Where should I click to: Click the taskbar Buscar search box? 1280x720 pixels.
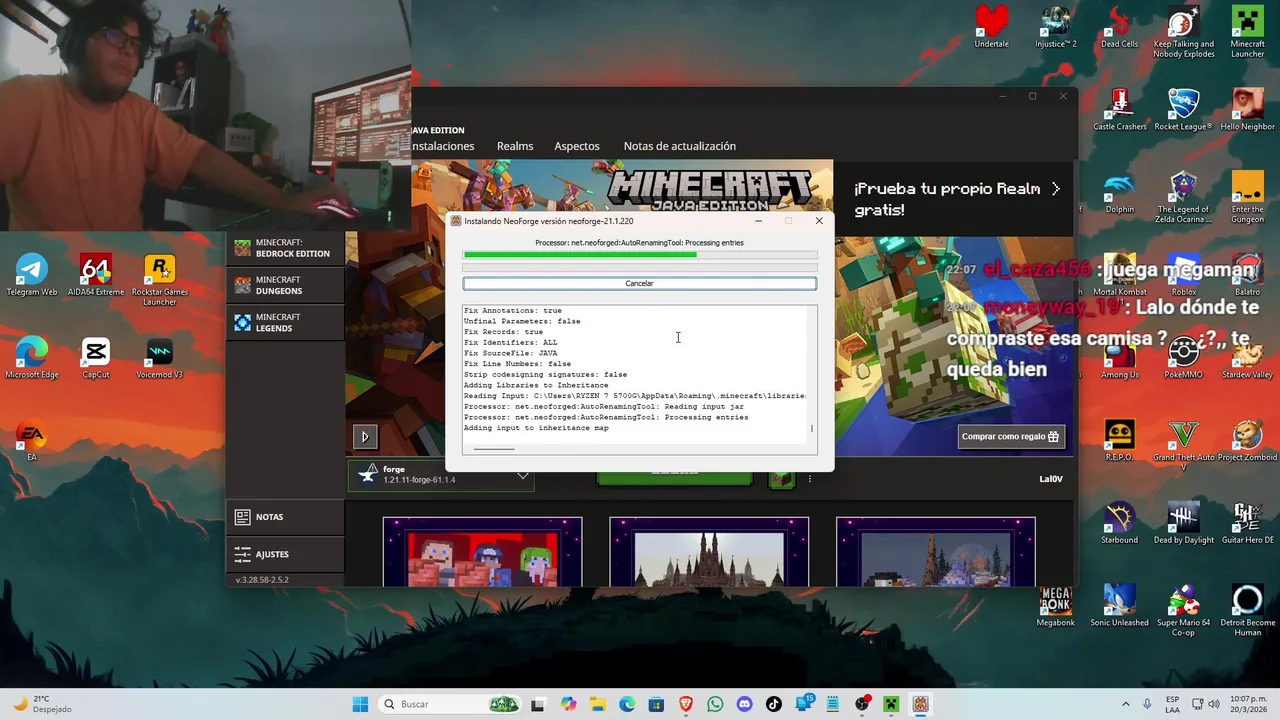450,704
